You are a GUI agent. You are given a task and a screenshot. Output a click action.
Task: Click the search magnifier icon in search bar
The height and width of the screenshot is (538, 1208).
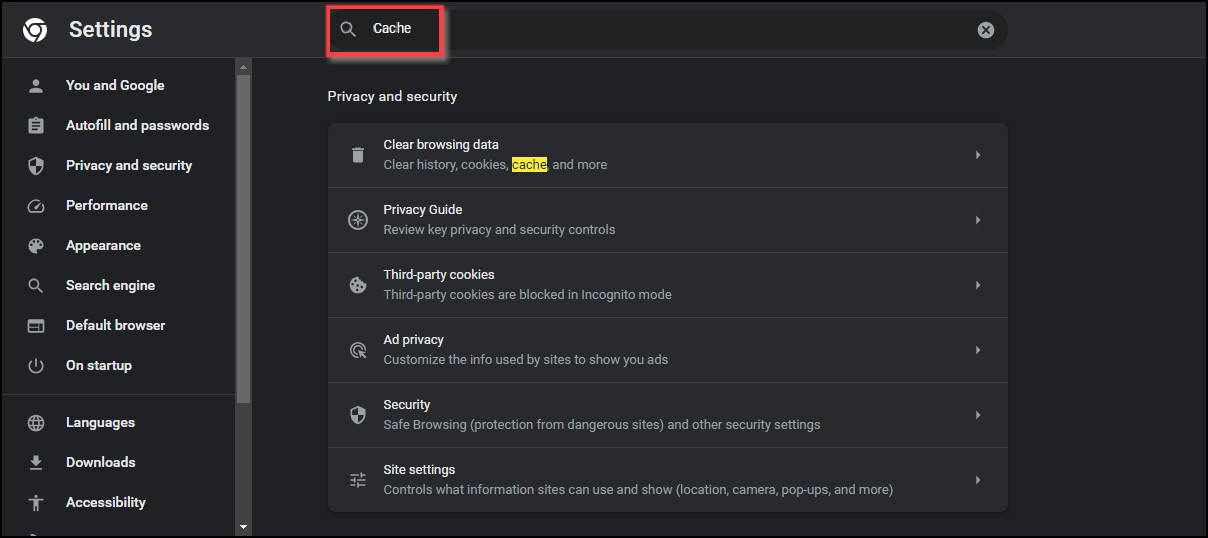coord(348,29)
